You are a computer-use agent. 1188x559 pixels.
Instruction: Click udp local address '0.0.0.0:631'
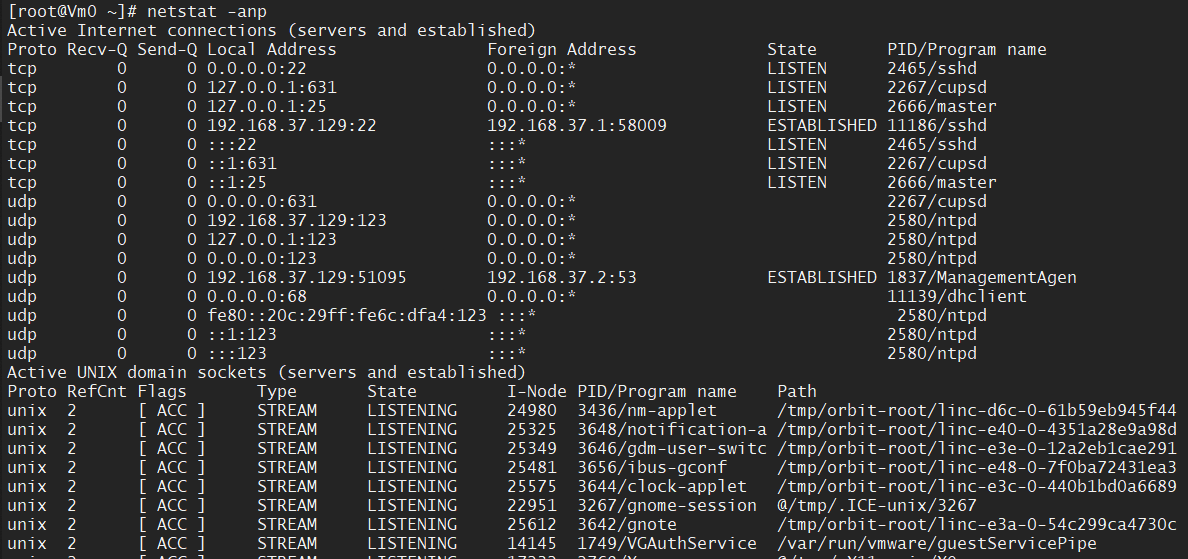pos(261,201)
